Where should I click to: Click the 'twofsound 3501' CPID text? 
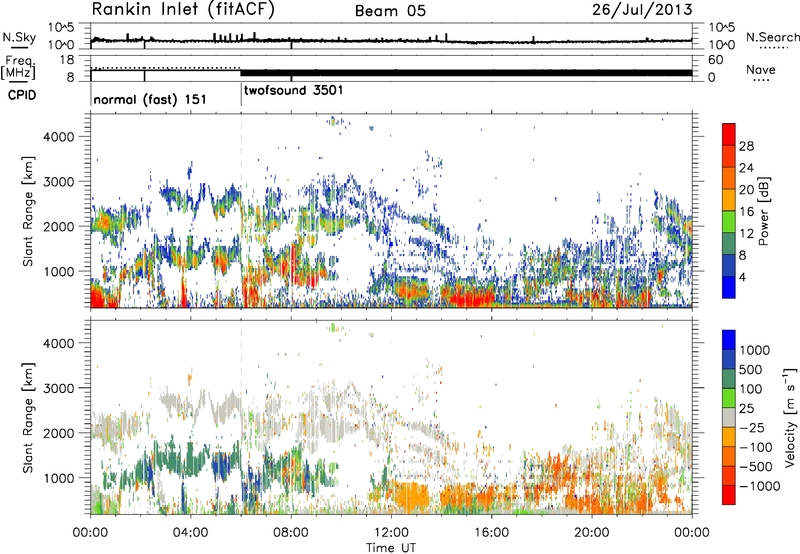tap(293, 91)
